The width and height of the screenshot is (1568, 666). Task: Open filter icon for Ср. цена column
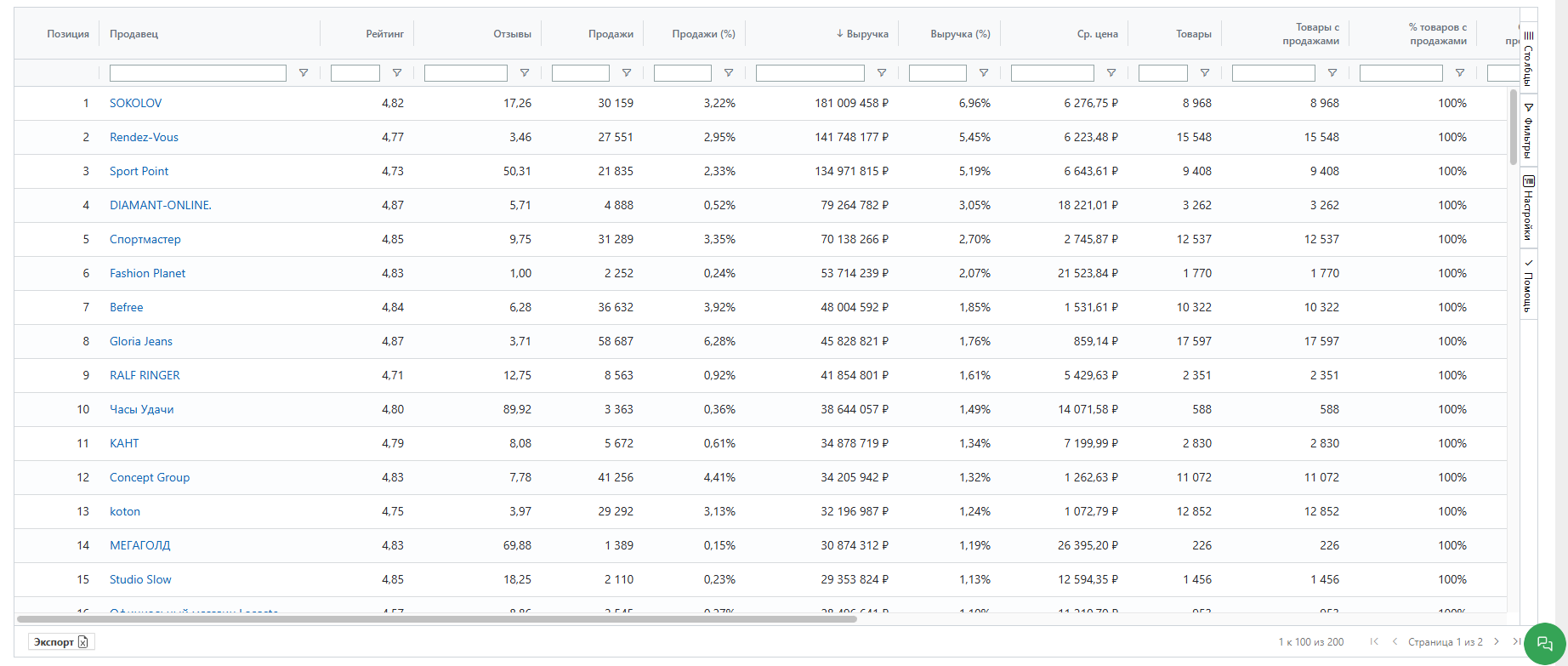coord(1111,73)
